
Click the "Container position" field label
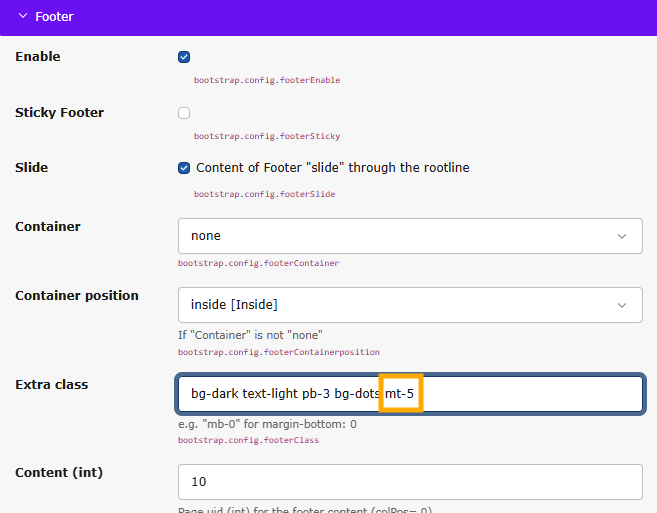[77, 296]
